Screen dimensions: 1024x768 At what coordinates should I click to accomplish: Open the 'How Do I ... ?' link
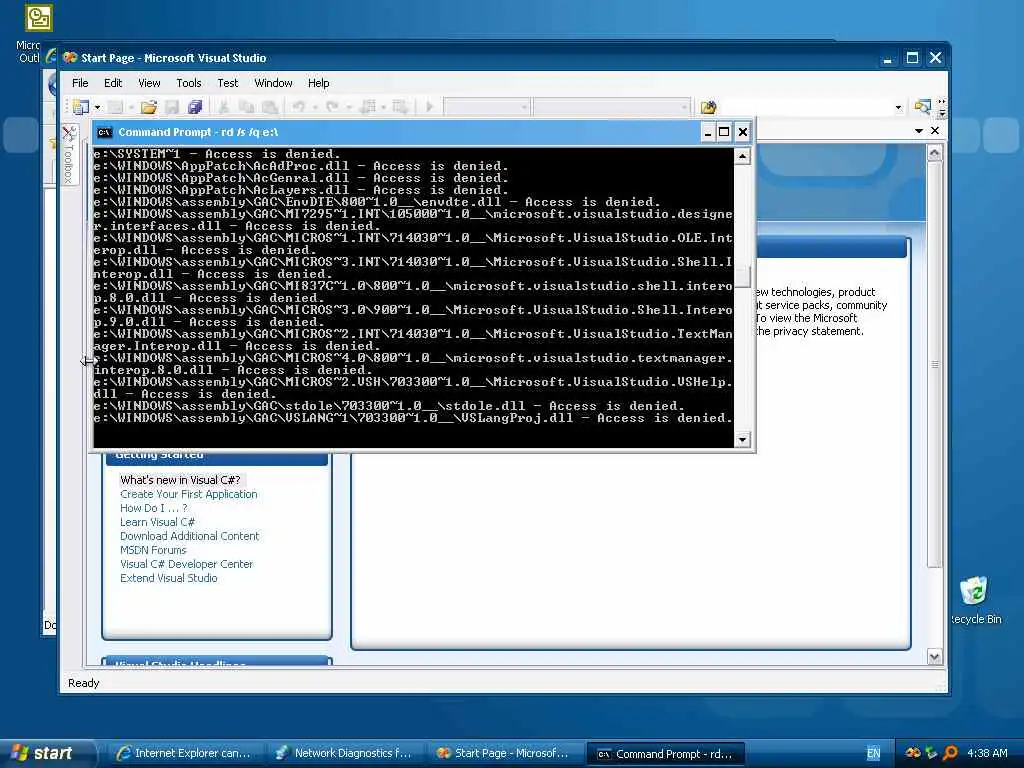(153, 508)
